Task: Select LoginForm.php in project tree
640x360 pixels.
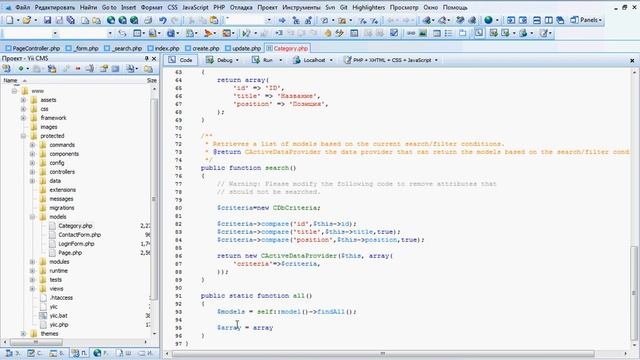Action: point(76,244)
